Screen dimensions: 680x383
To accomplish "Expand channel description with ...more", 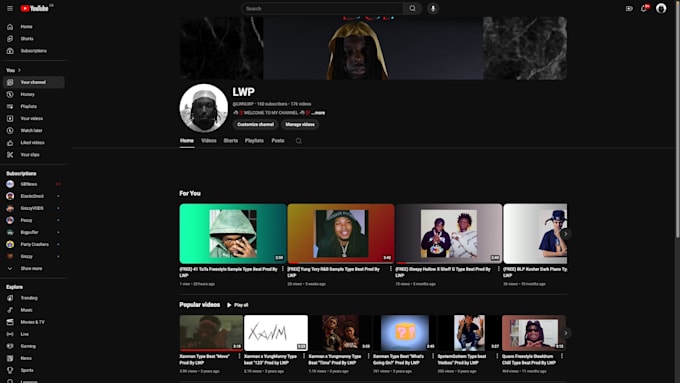I will coord(318,113).
